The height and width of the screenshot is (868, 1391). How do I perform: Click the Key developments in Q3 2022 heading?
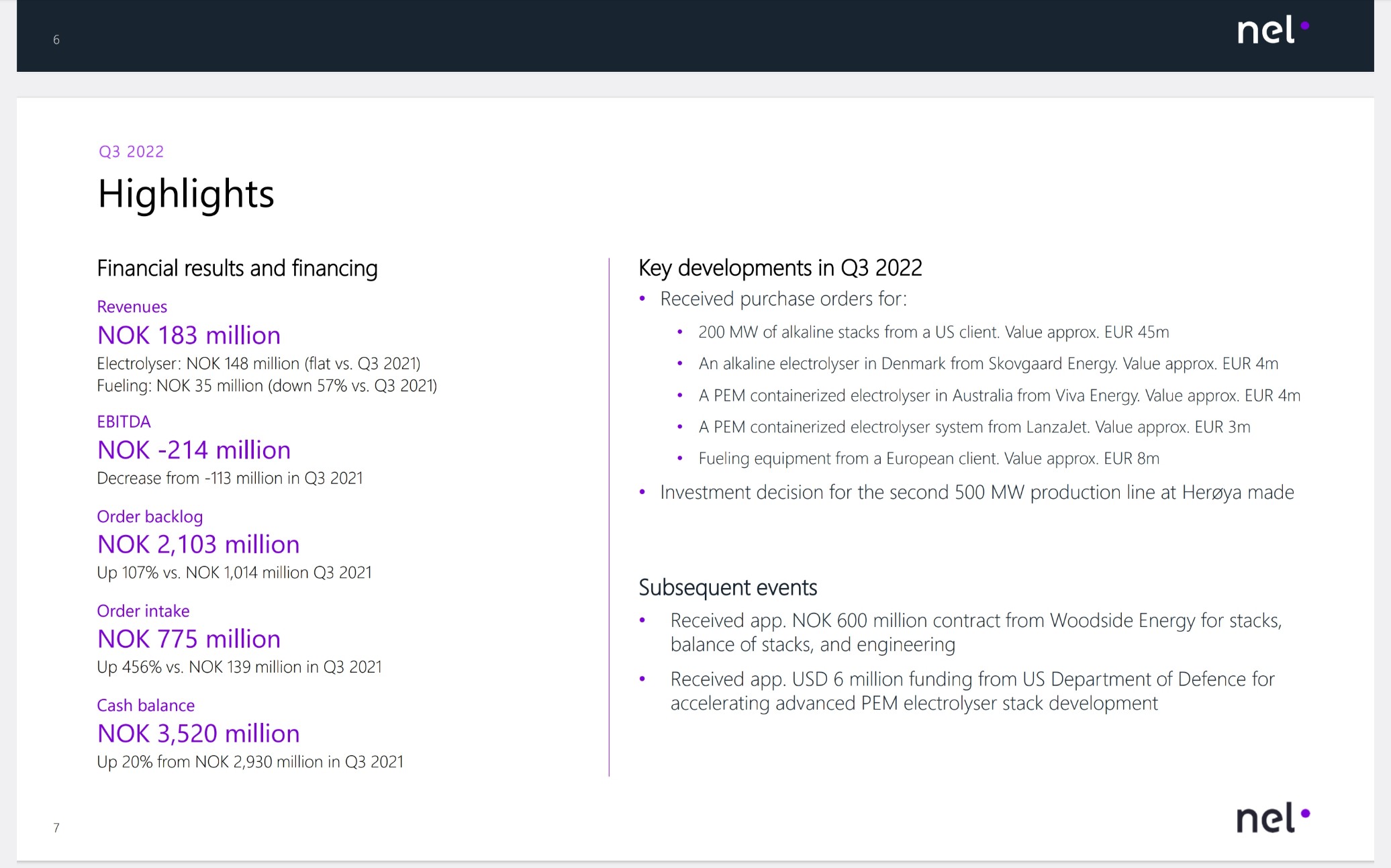coord(780,268)
